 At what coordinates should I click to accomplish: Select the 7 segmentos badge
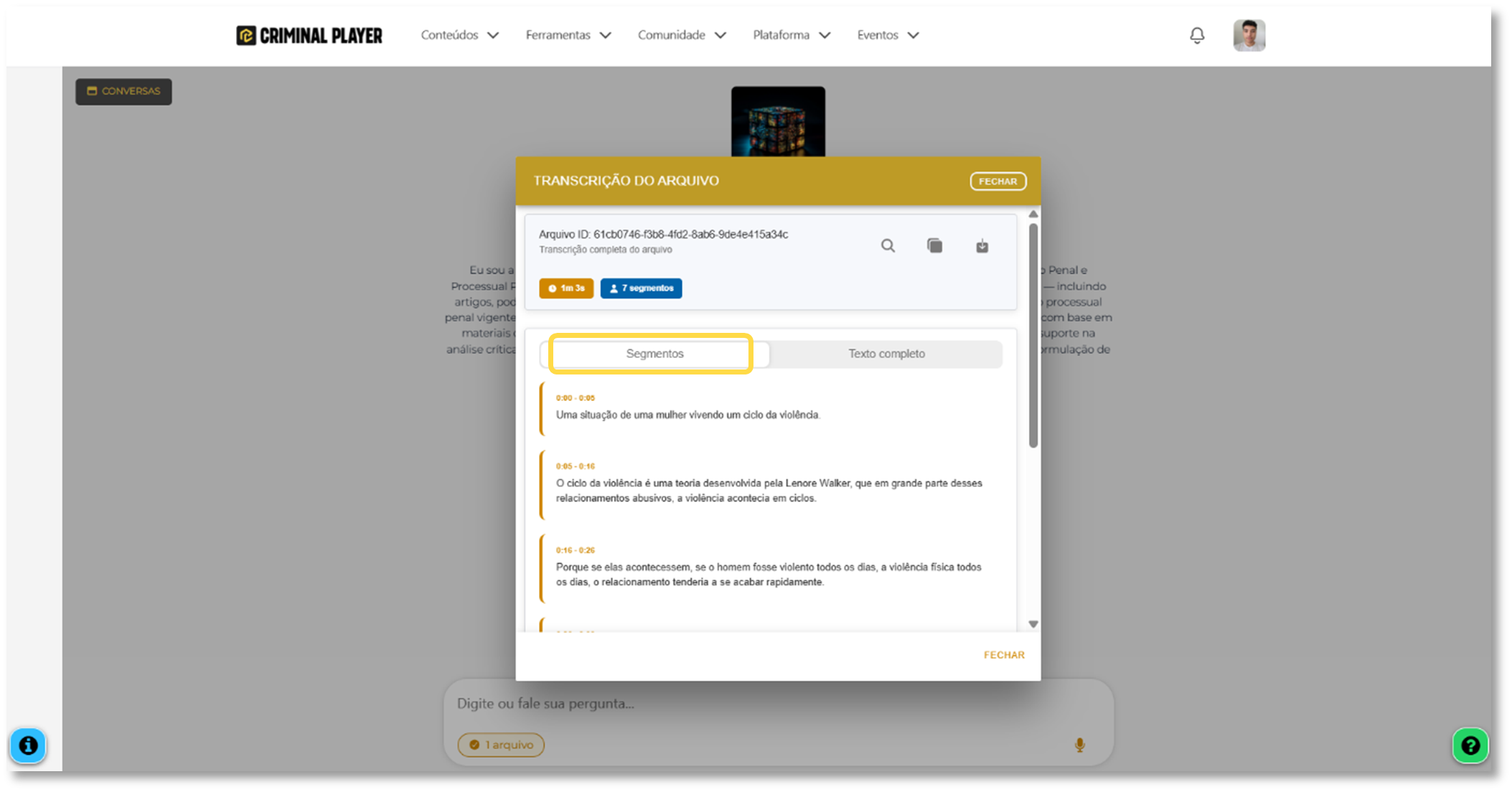pyautogui.click(x=641, y=288)
